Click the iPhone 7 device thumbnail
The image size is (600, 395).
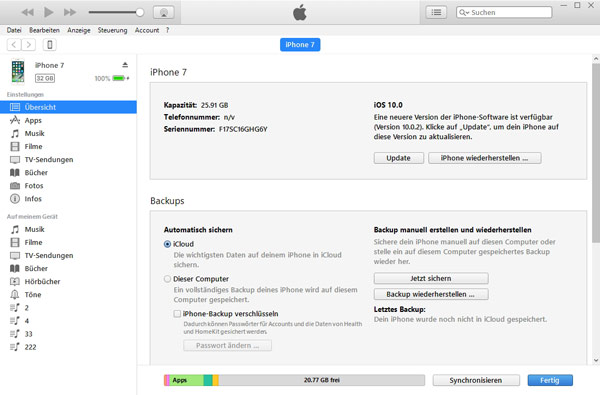tap(18, 71)
